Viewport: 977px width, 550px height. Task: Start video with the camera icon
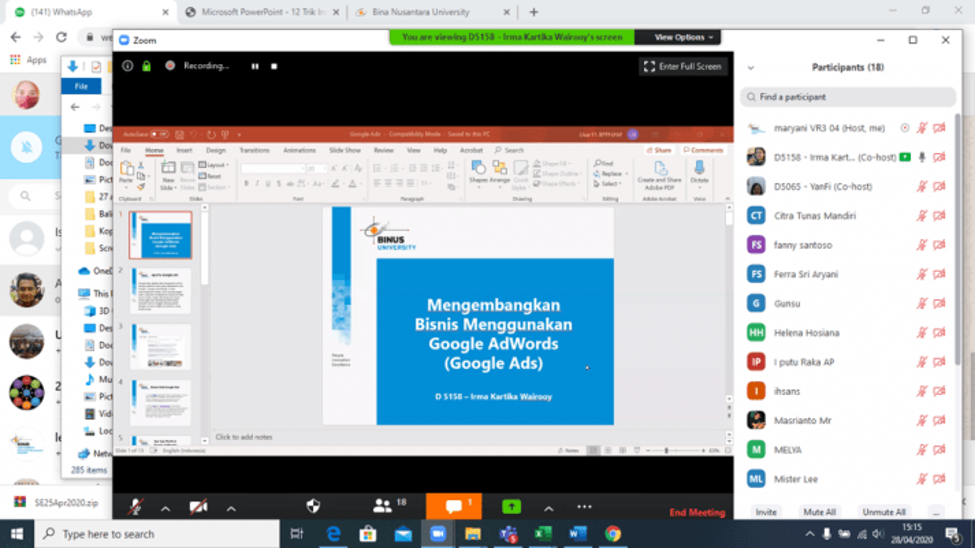[x=198, y=507]
